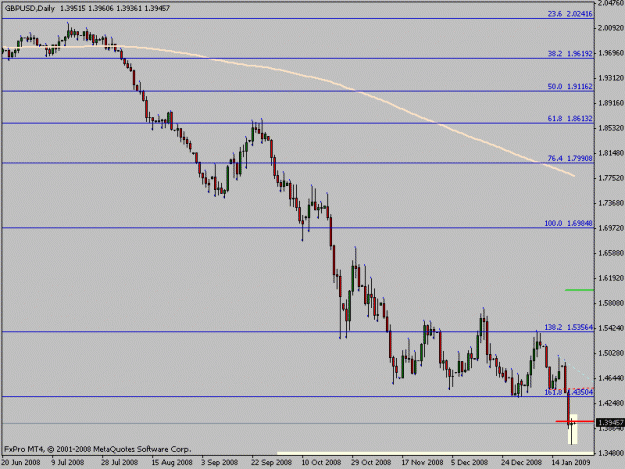
Task: Click the red horizontal price line
Action: click(x=574, y=421)
